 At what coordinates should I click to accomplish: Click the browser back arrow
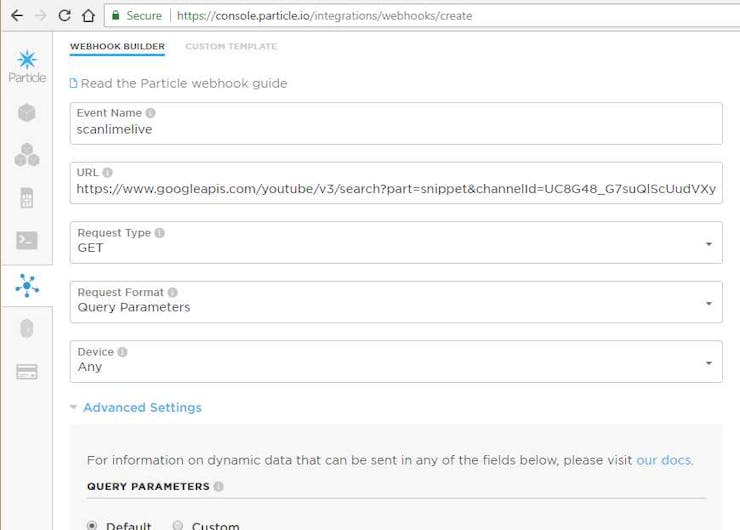17,16
